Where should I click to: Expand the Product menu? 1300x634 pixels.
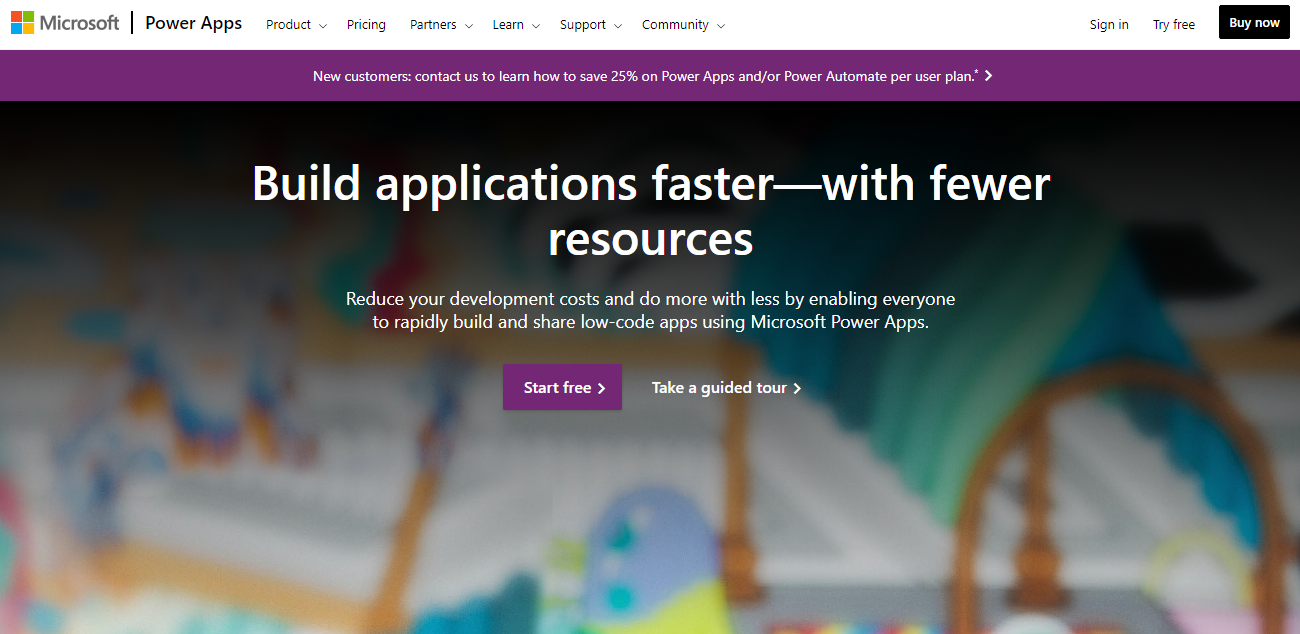pos(296,25)
